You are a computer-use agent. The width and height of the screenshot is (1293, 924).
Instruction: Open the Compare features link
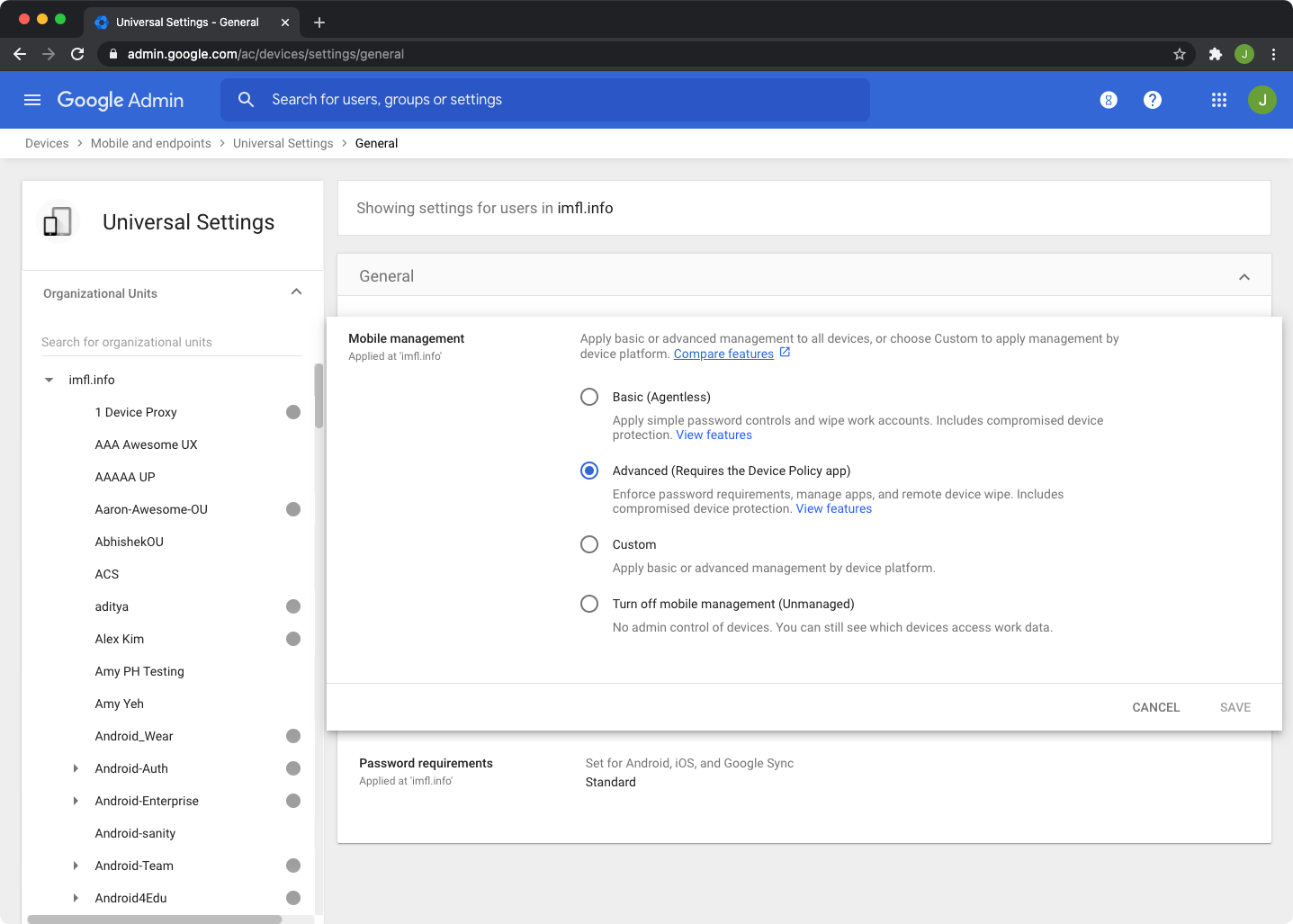click(723, 354)
